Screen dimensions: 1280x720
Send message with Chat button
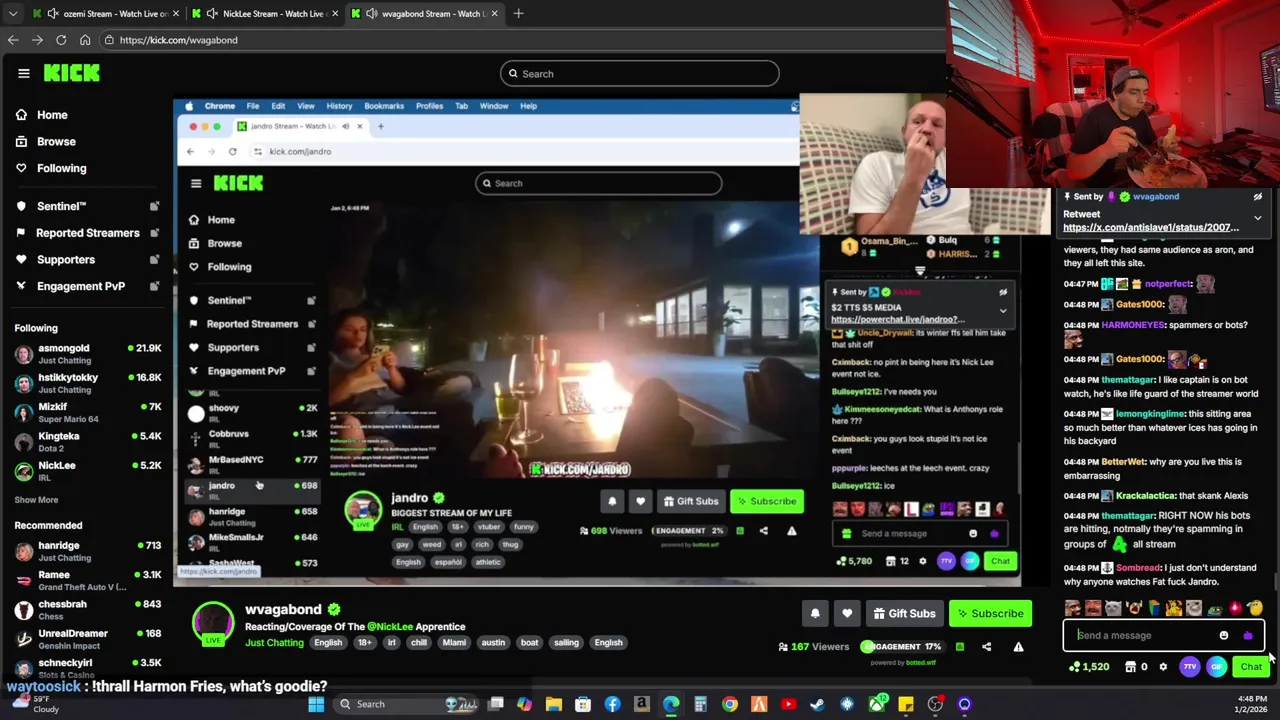point(1250,667)
